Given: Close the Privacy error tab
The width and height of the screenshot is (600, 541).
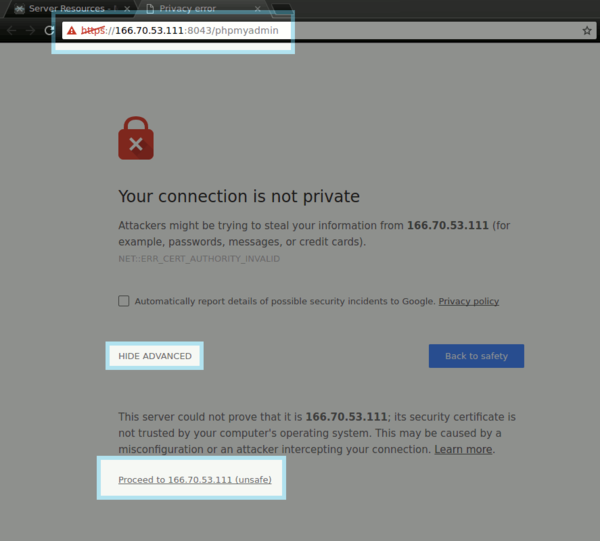Looking at the screenshot, I should (258, 9).
